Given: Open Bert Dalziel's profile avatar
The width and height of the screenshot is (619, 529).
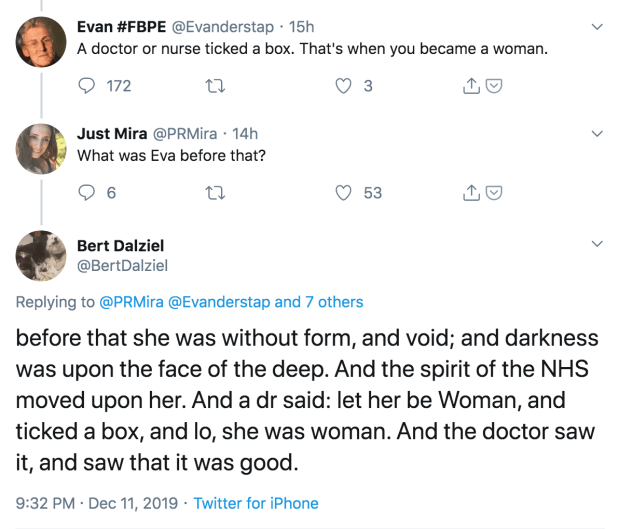Looking at the screenshot, I should tap(41, 257).
